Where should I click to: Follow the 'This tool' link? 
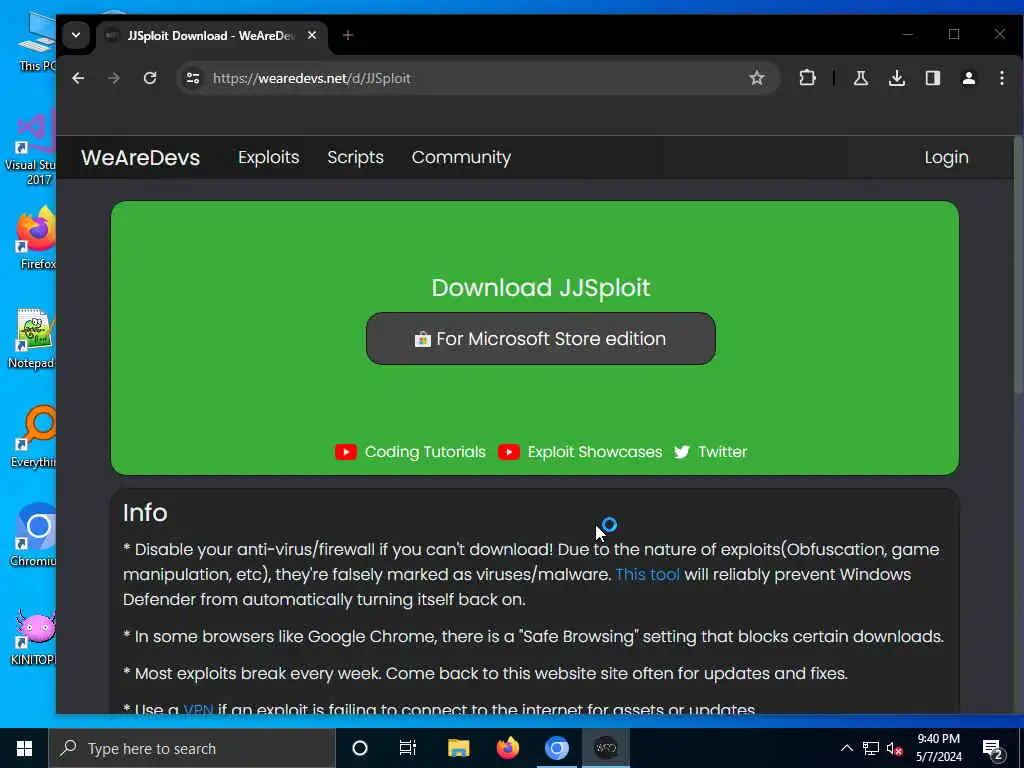point(647,575)
